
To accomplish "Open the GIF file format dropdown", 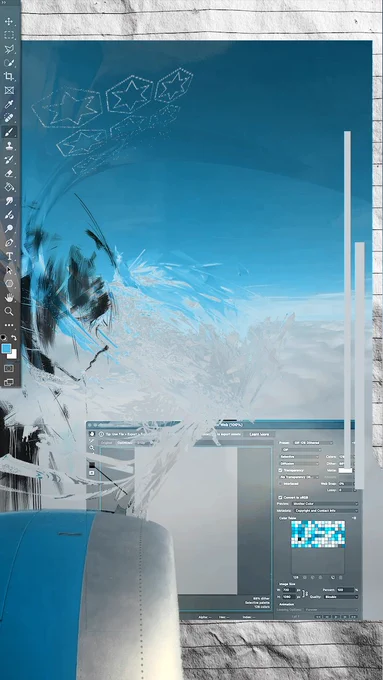I will [301, 450].
